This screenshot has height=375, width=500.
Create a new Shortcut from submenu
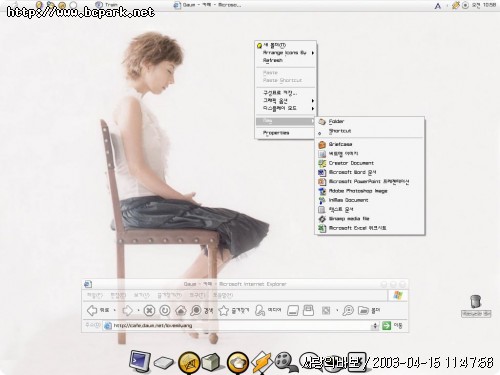[x=370, y=131]
